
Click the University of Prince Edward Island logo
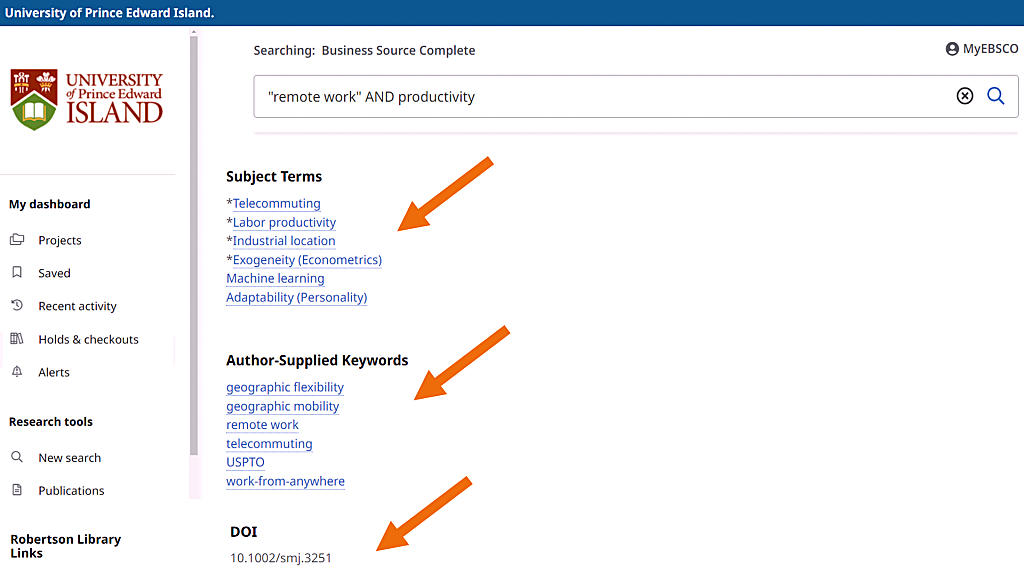(x=87, y=99)
